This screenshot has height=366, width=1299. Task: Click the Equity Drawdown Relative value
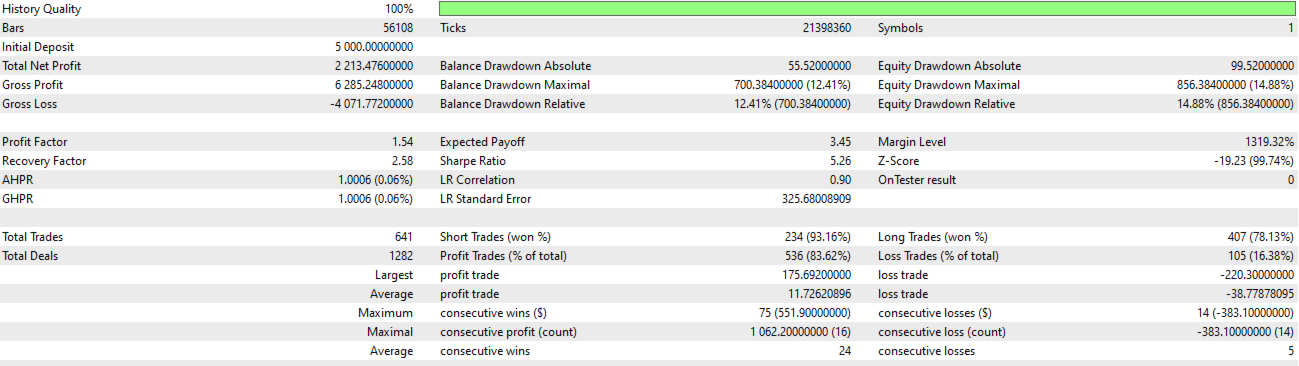1229,104
